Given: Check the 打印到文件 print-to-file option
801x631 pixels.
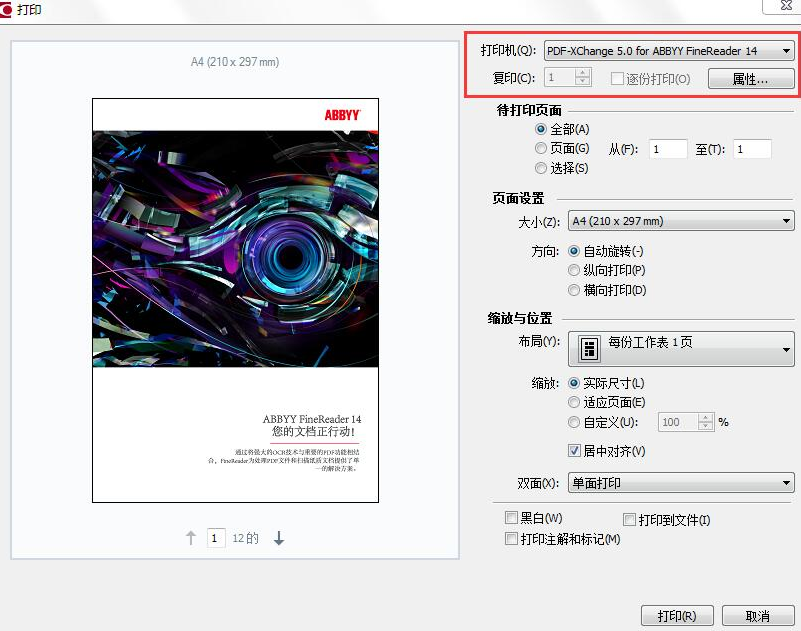Looking at the screenshot, I should 629,516.
